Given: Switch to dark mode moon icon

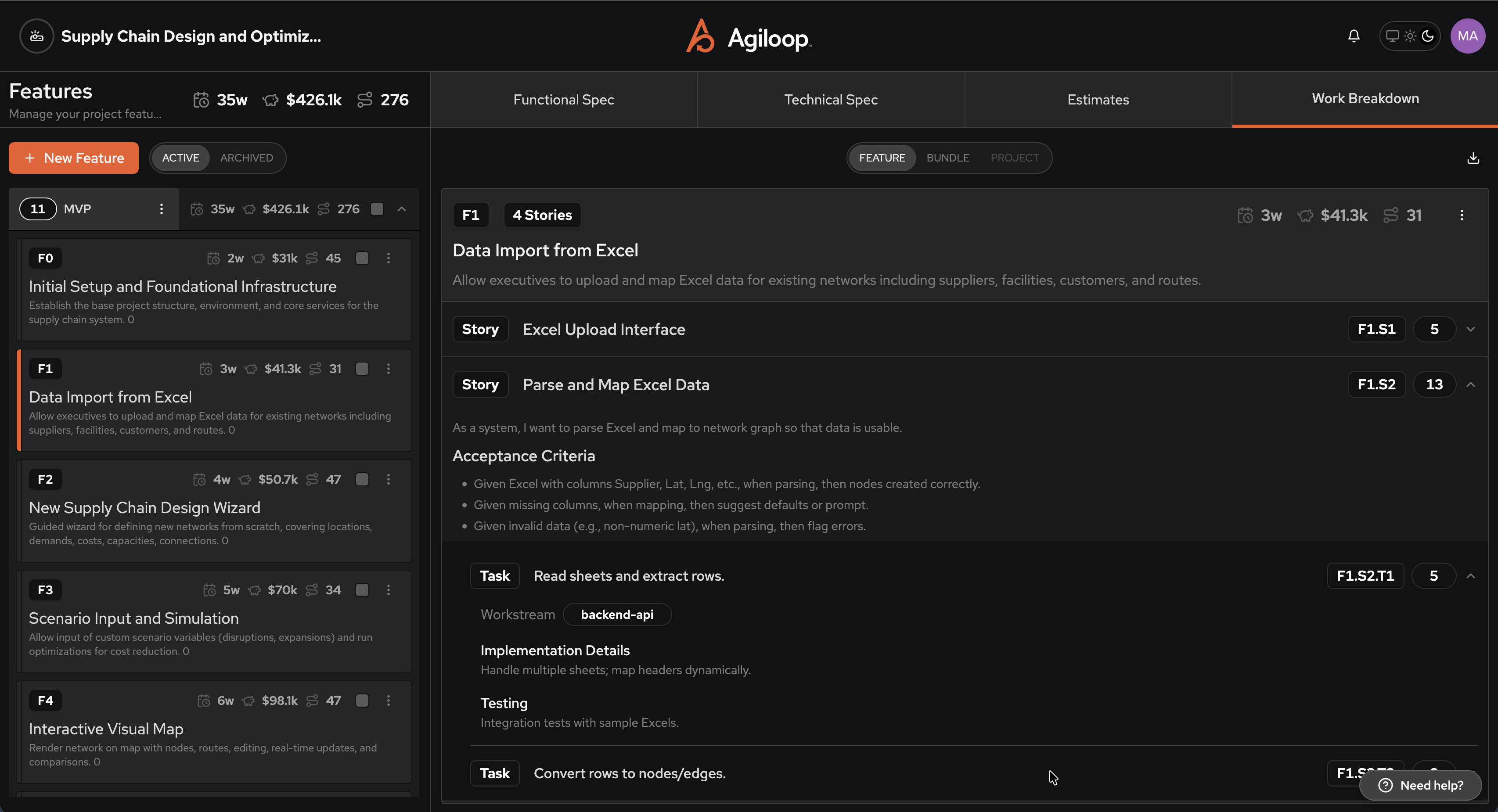Looking at the screenshot, I should 1428,36.
